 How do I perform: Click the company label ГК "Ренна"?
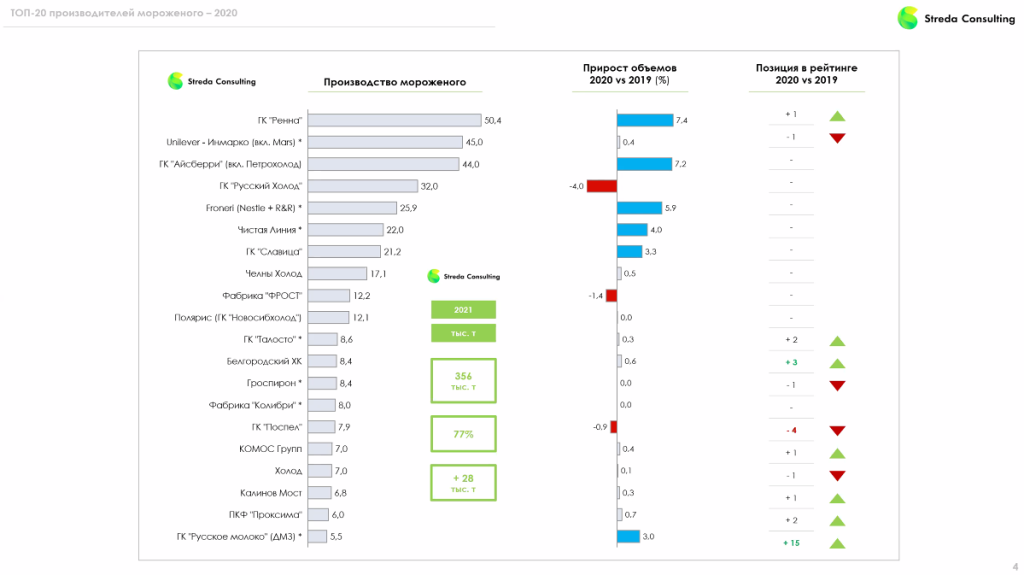[280, 120]
